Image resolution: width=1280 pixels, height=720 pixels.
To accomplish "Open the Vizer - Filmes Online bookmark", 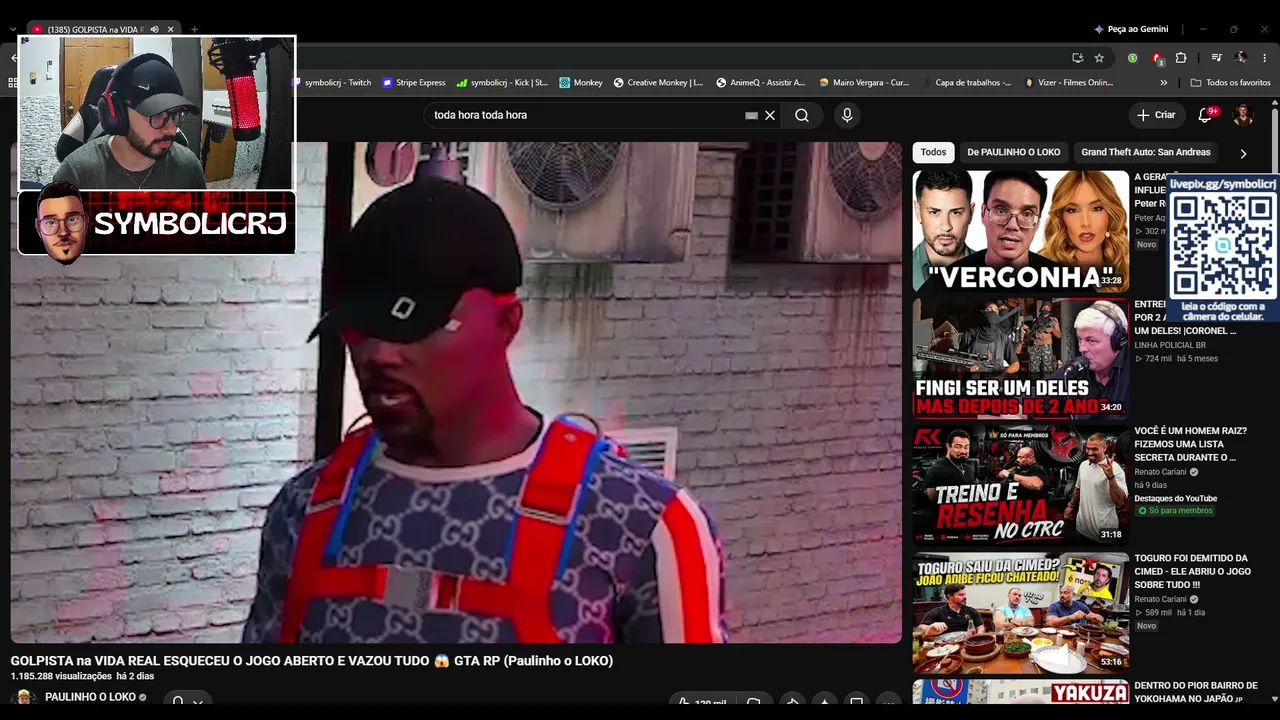I will tap(1069, 83).
